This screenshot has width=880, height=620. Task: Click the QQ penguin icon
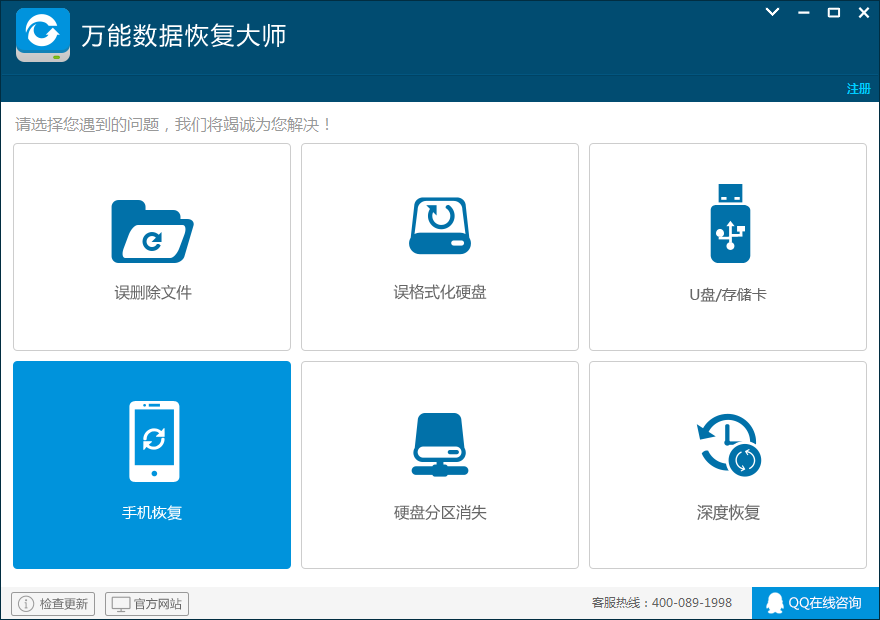tap(774, 603)
